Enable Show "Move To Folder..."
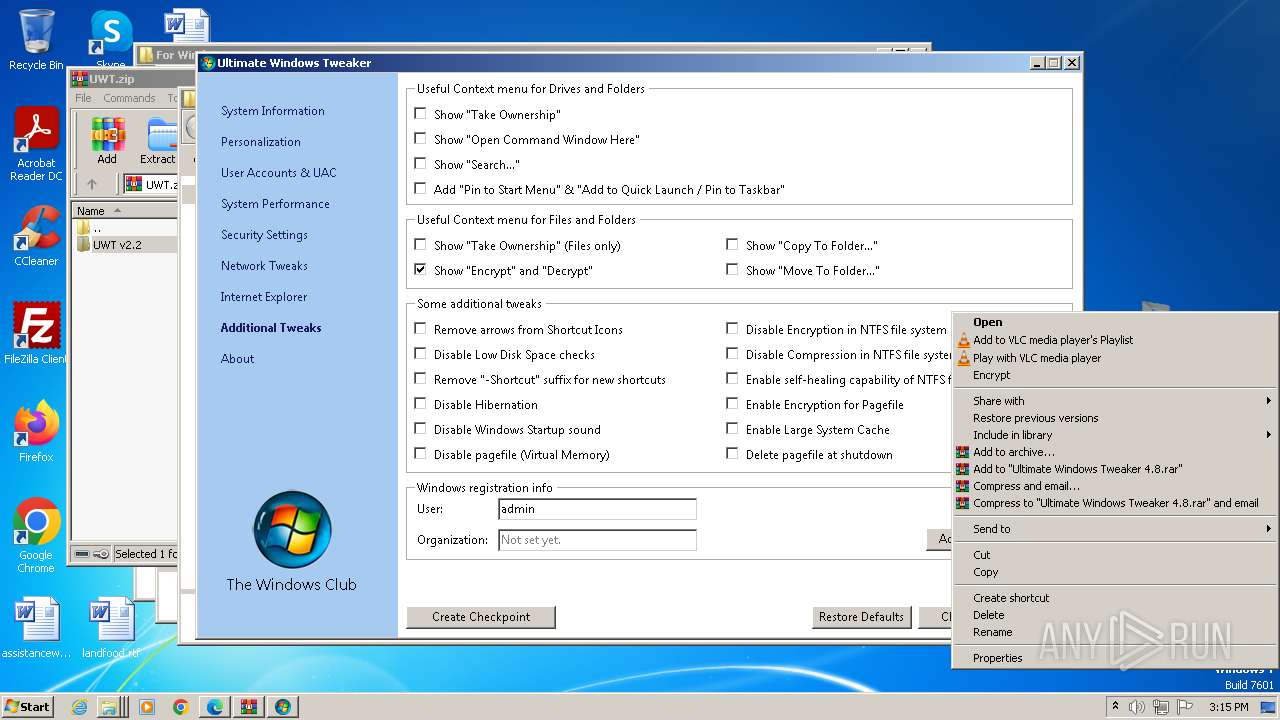 (732, 270)
